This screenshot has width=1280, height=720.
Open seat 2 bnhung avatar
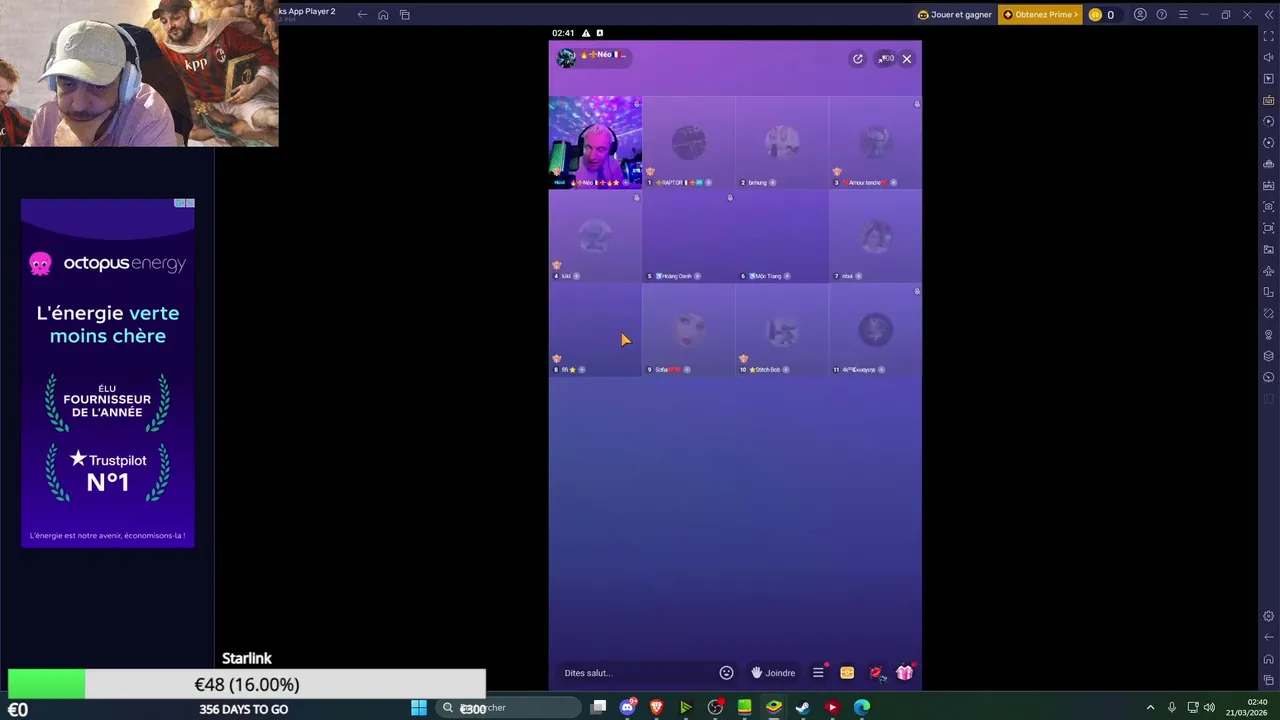[782, 142]
